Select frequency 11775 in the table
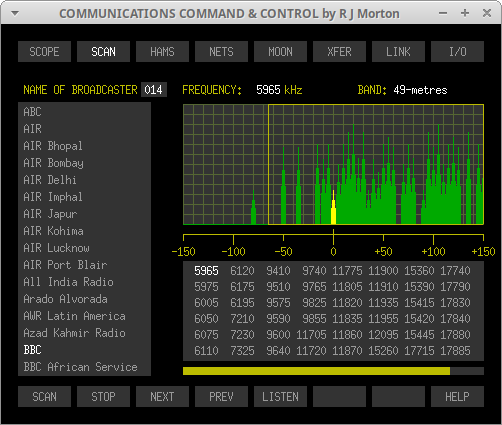The image size is (502, 425). click(x=347, y=271)
